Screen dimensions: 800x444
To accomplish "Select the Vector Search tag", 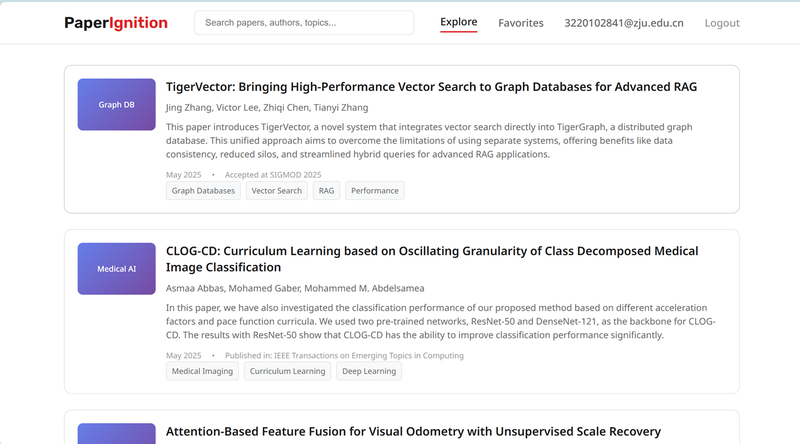I will [277, 190].
